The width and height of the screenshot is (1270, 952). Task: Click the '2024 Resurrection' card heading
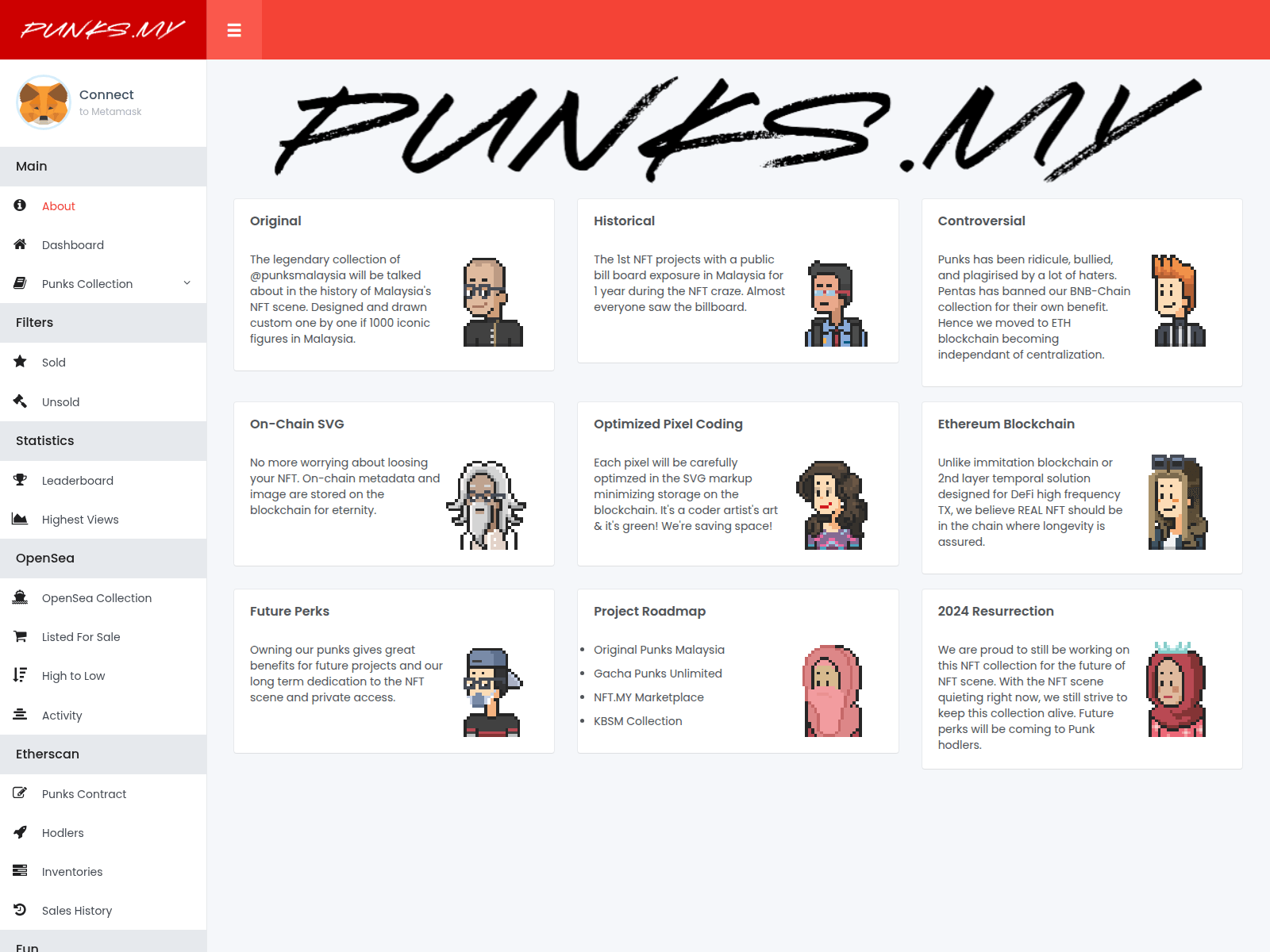tap(995, 611)
